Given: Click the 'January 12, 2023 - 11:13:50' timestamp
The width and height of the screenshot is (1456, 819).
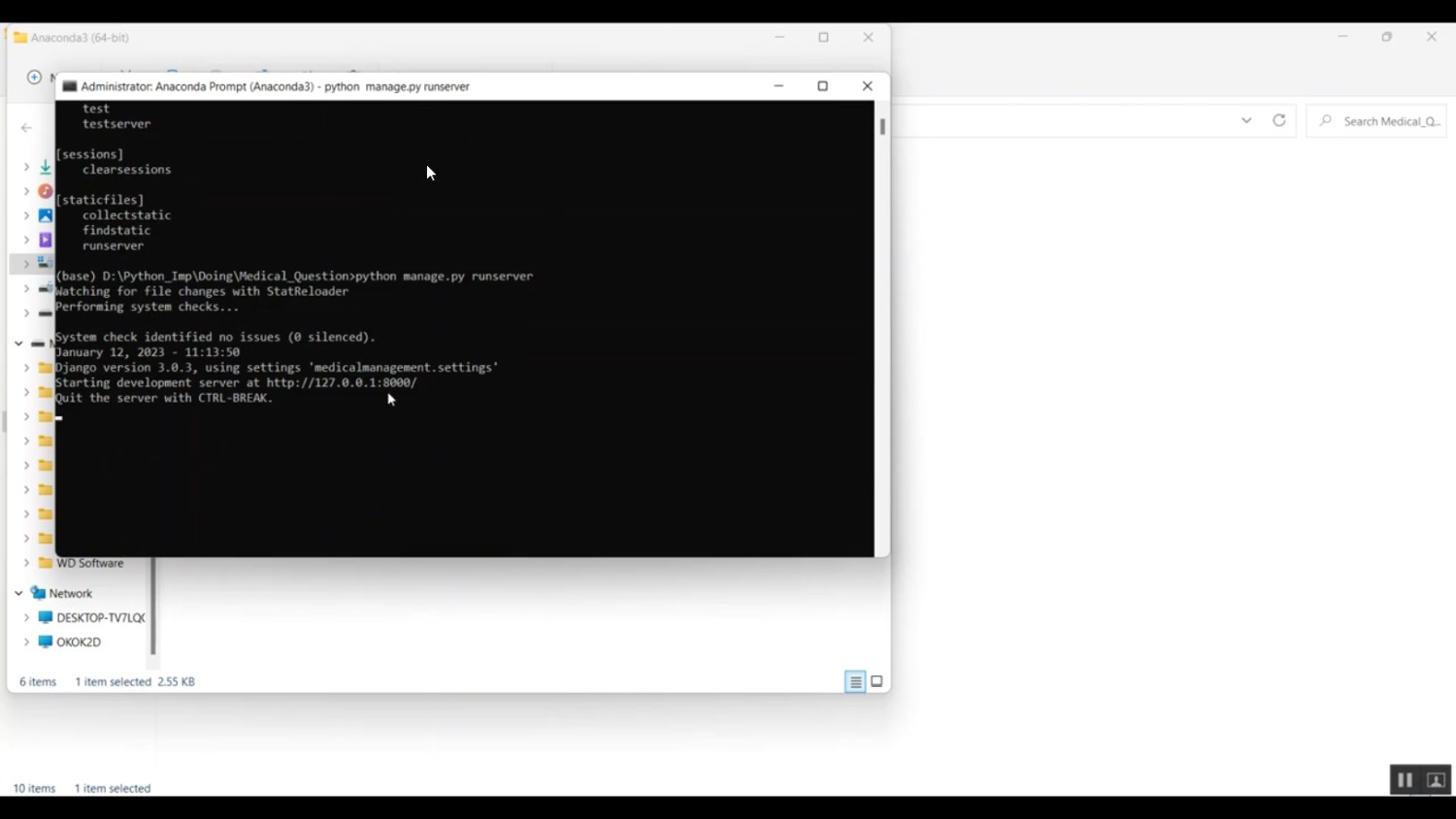Looking at the screenshot, I should point(148,352).
